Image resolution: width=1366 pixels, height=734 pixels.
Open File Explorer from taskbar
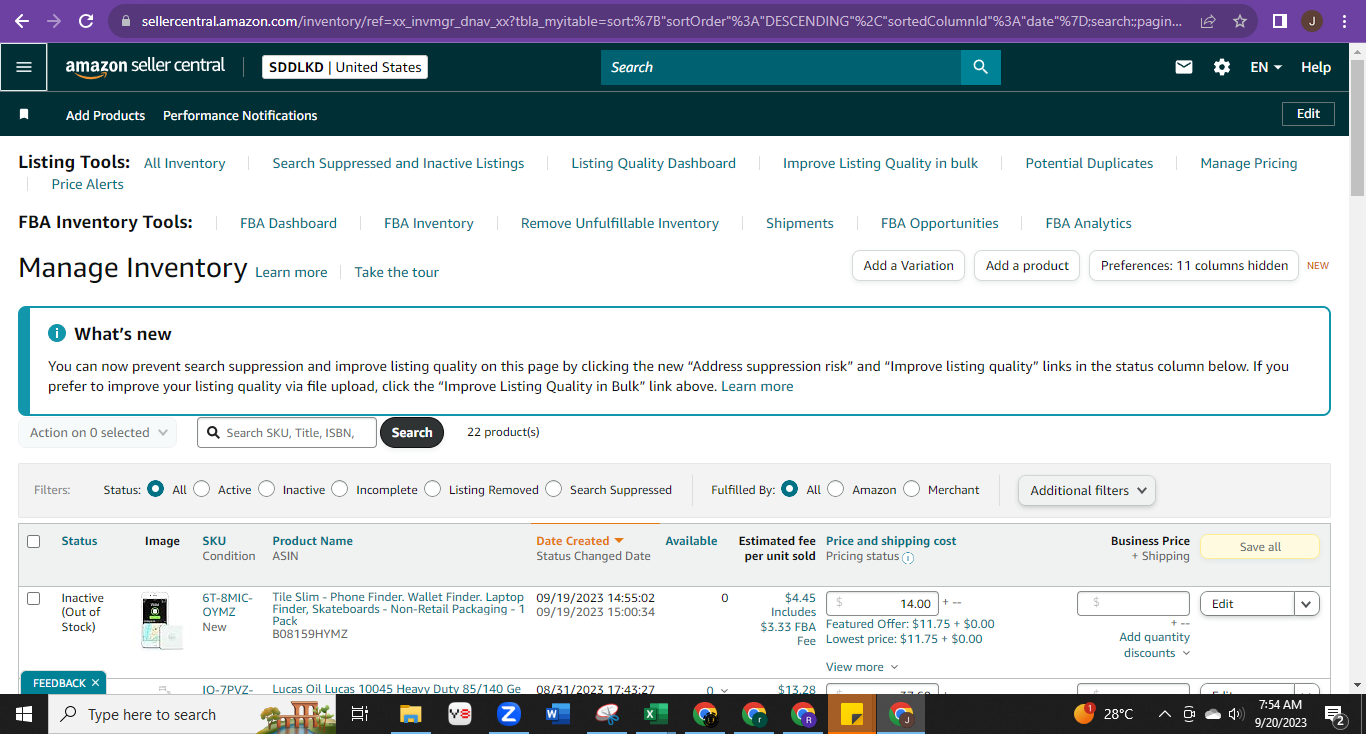[x=410, y=714]
